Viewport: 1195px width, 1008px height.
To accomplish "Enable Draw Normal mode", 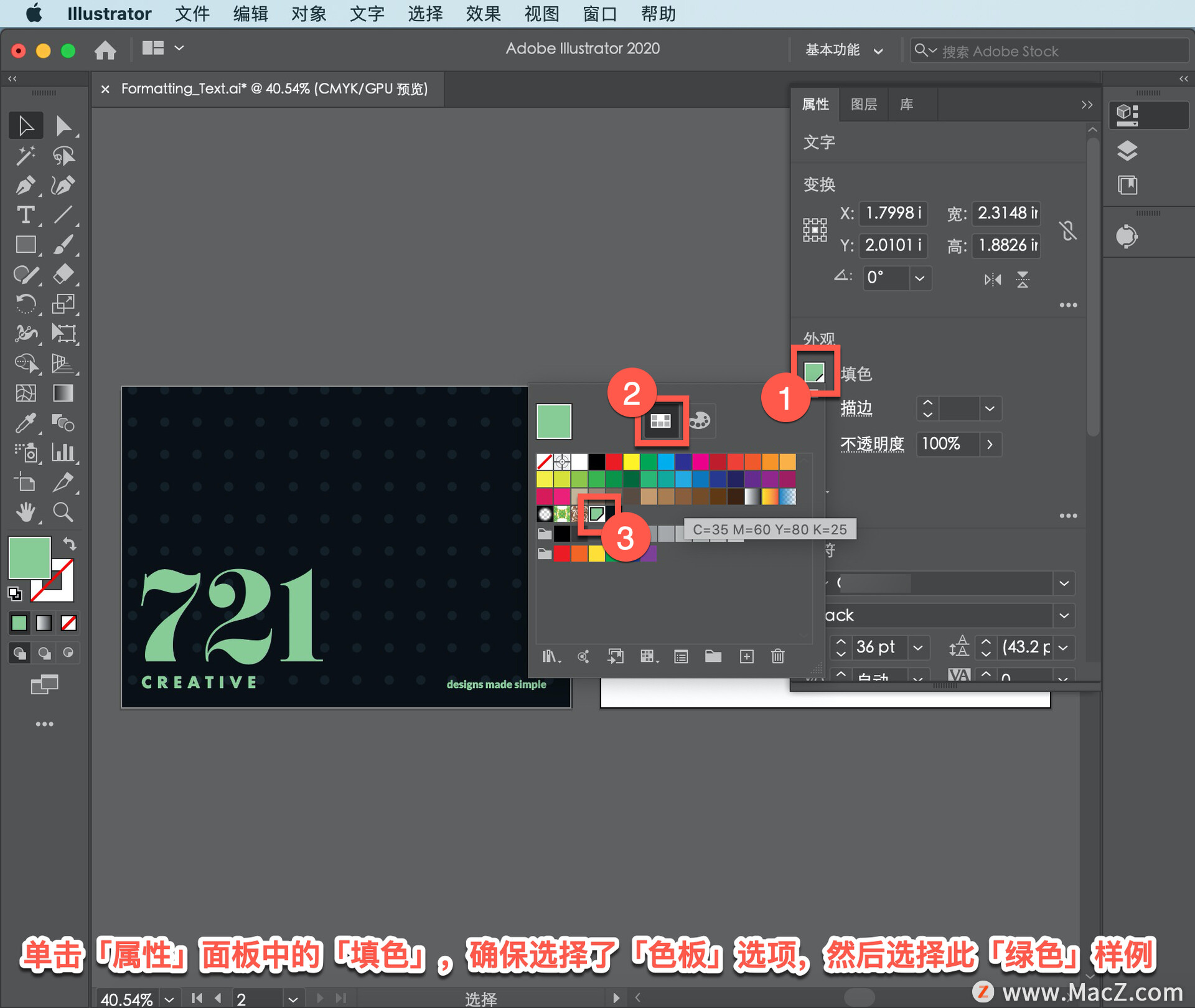I will click(x=19, y=653).
